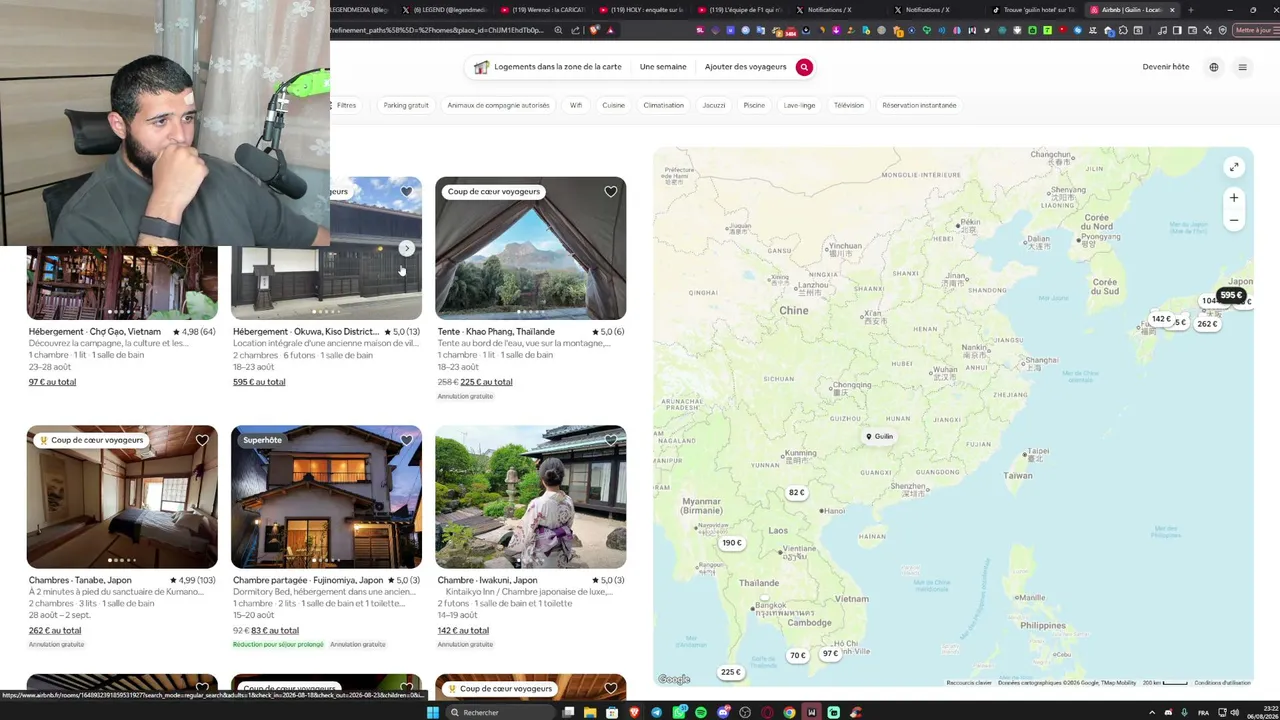Image resolution: width=1280 pixels, height=720 pixels.
Task: Save the Khao Phang tent to favorites
Action: point(610,192)
